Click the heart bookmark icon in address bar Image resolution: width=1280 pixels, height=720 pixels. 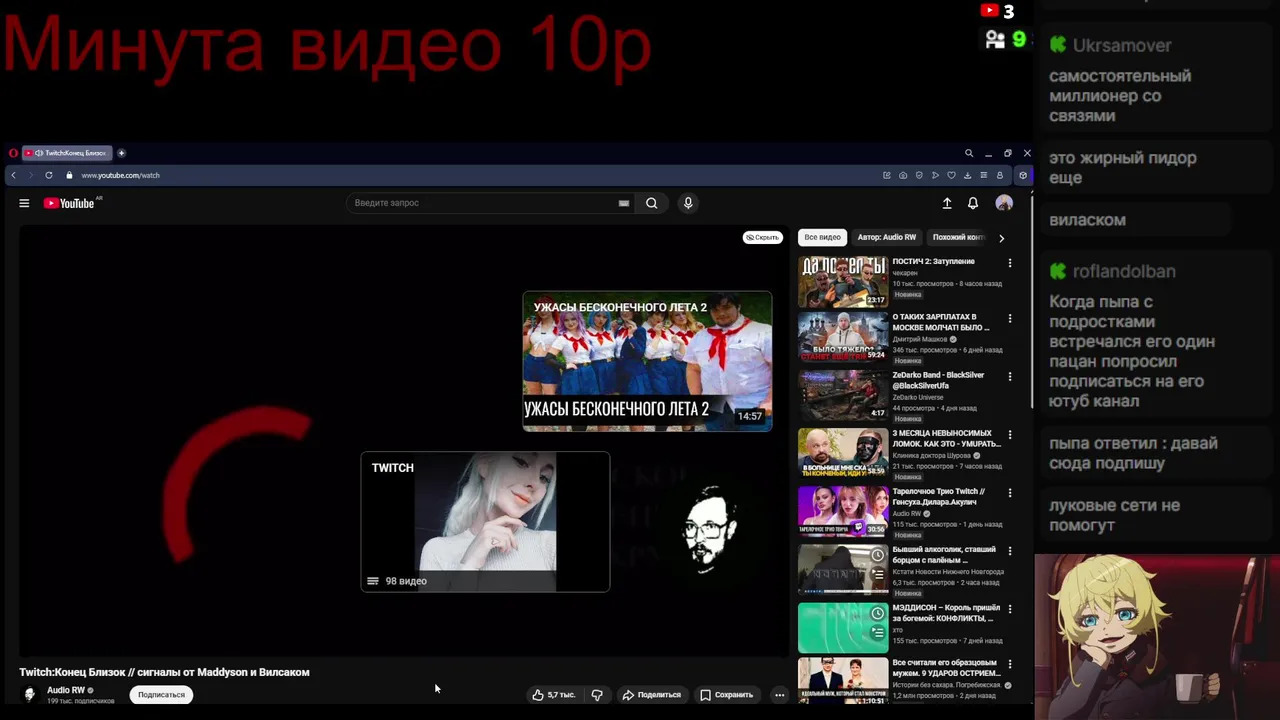951,175
